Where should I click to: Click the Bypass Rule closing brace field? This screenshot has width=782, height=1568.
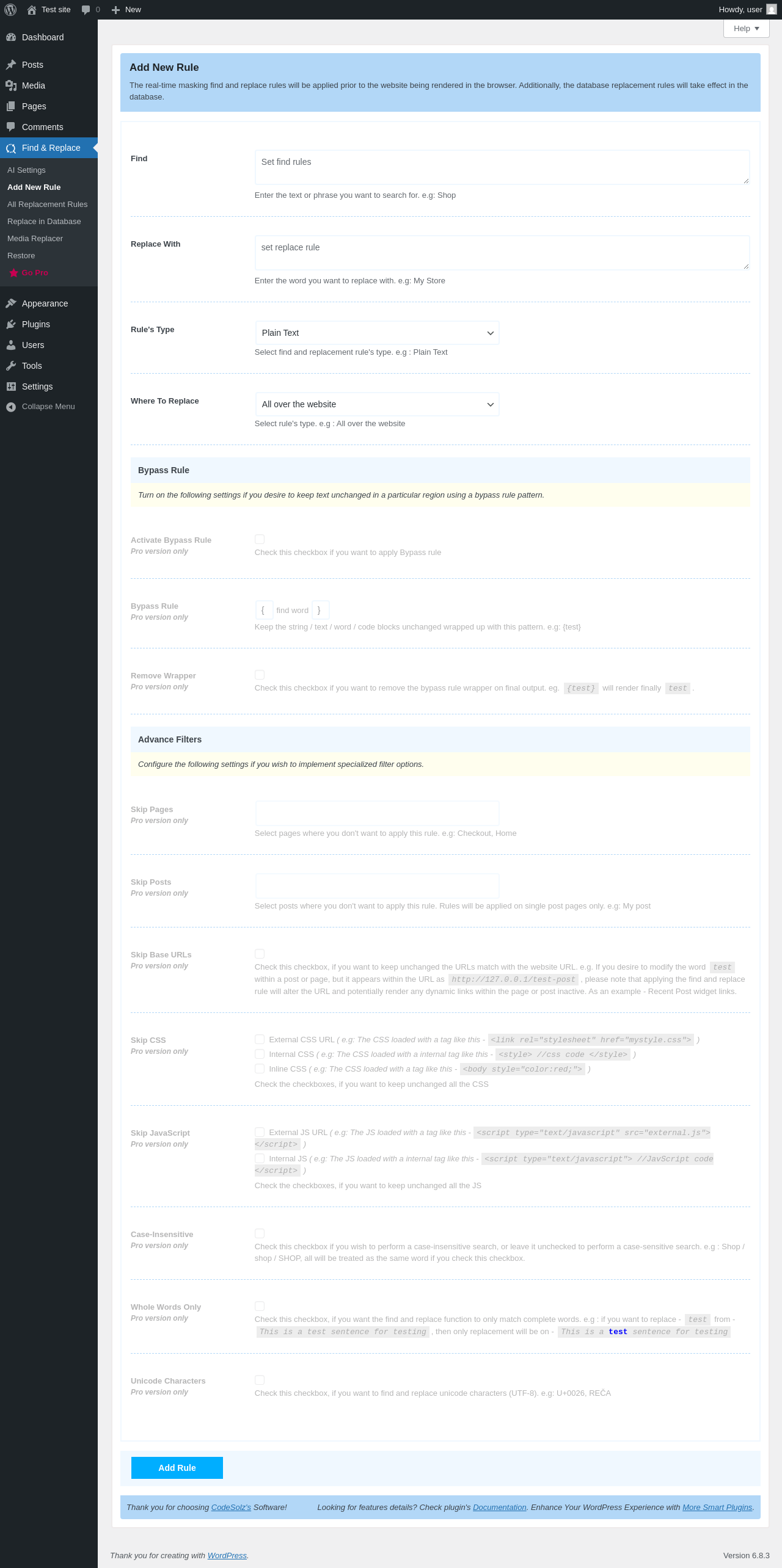[x=321, y=611]
